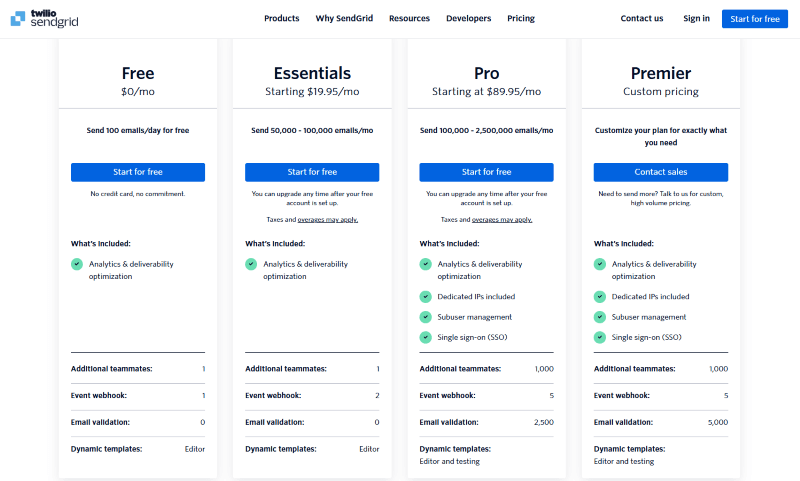The image size is (800, 481).
Task: Click the Pro Subuser management checkmark icon
Action: coord(426,317)
